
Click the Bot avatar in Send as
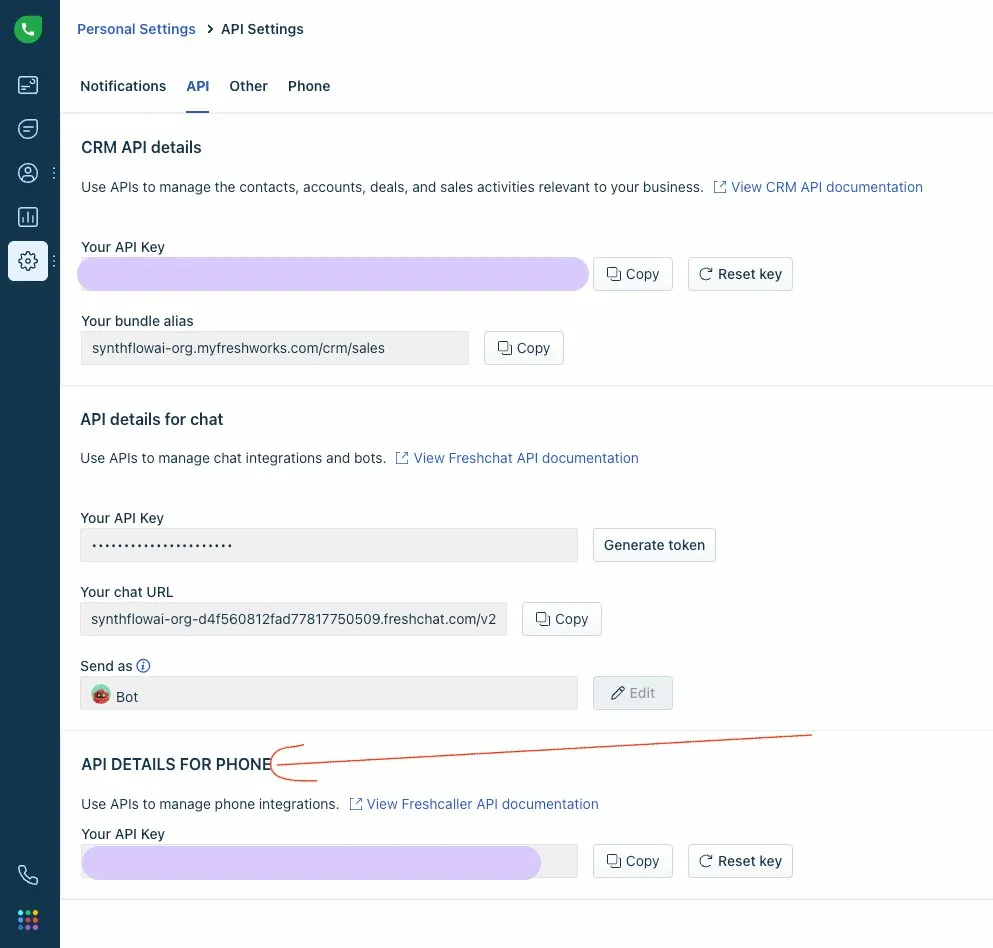tap(101, 695)
